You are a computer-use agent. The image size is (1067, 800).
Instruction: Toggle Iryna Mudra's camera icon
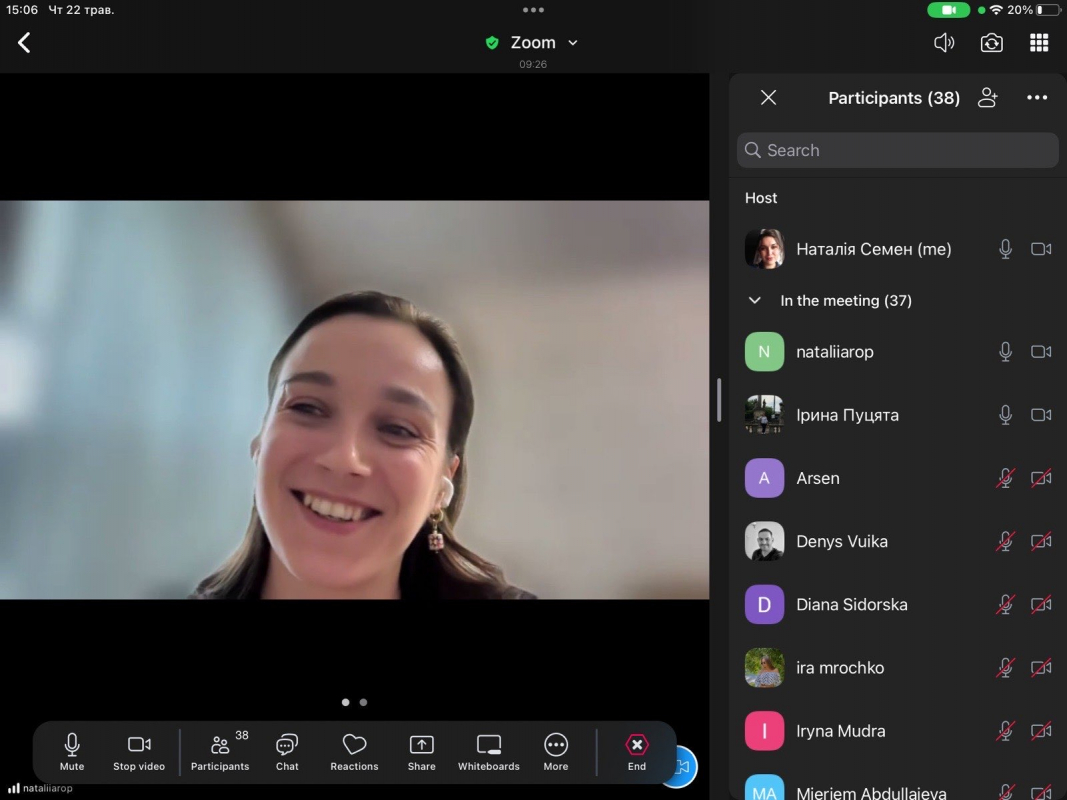click(x=1041, y=731)
